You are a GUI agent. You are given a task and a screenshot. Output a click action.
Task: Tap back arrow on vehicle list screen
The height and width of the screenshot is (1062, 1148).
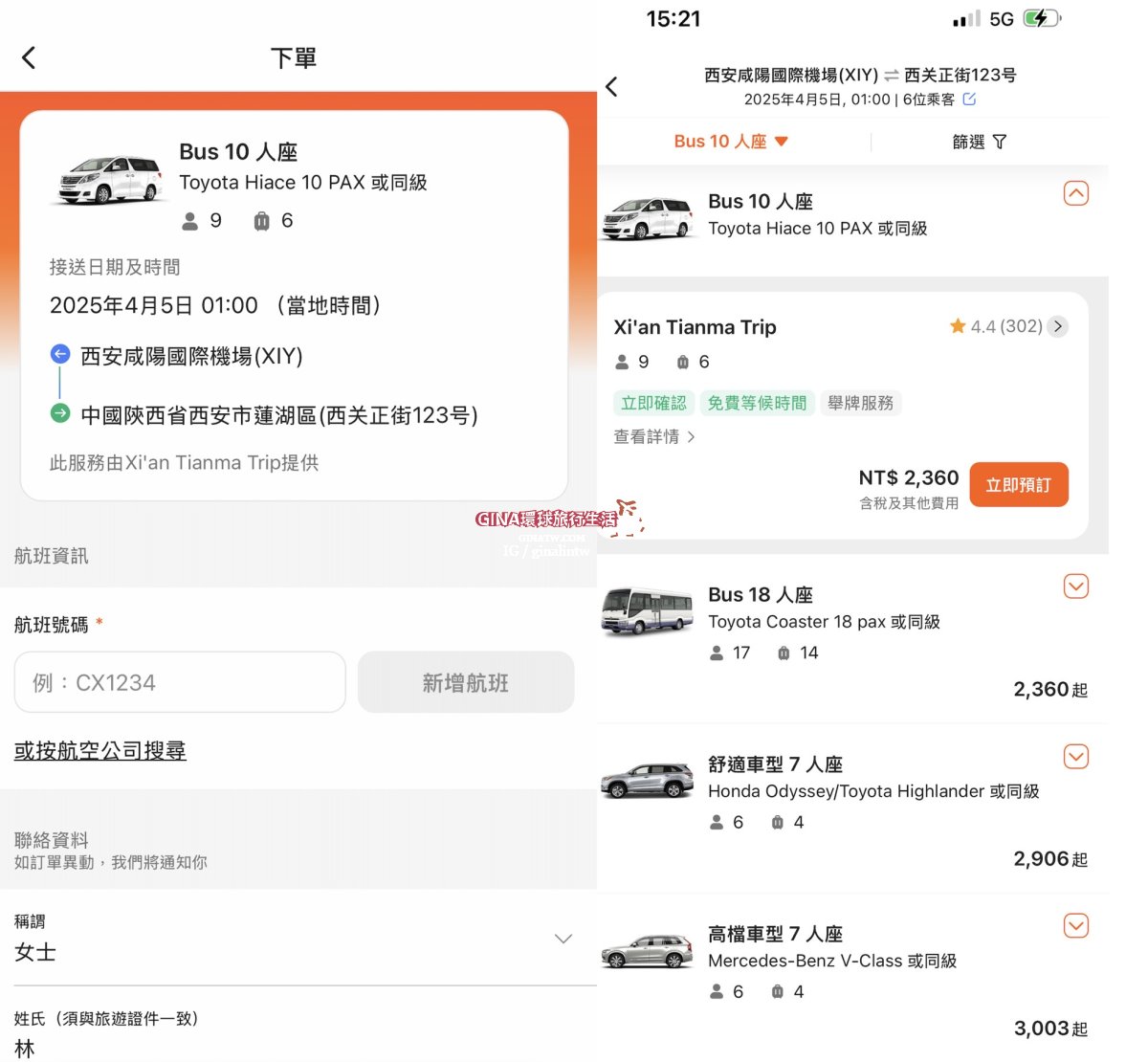[x=612, y=87]
